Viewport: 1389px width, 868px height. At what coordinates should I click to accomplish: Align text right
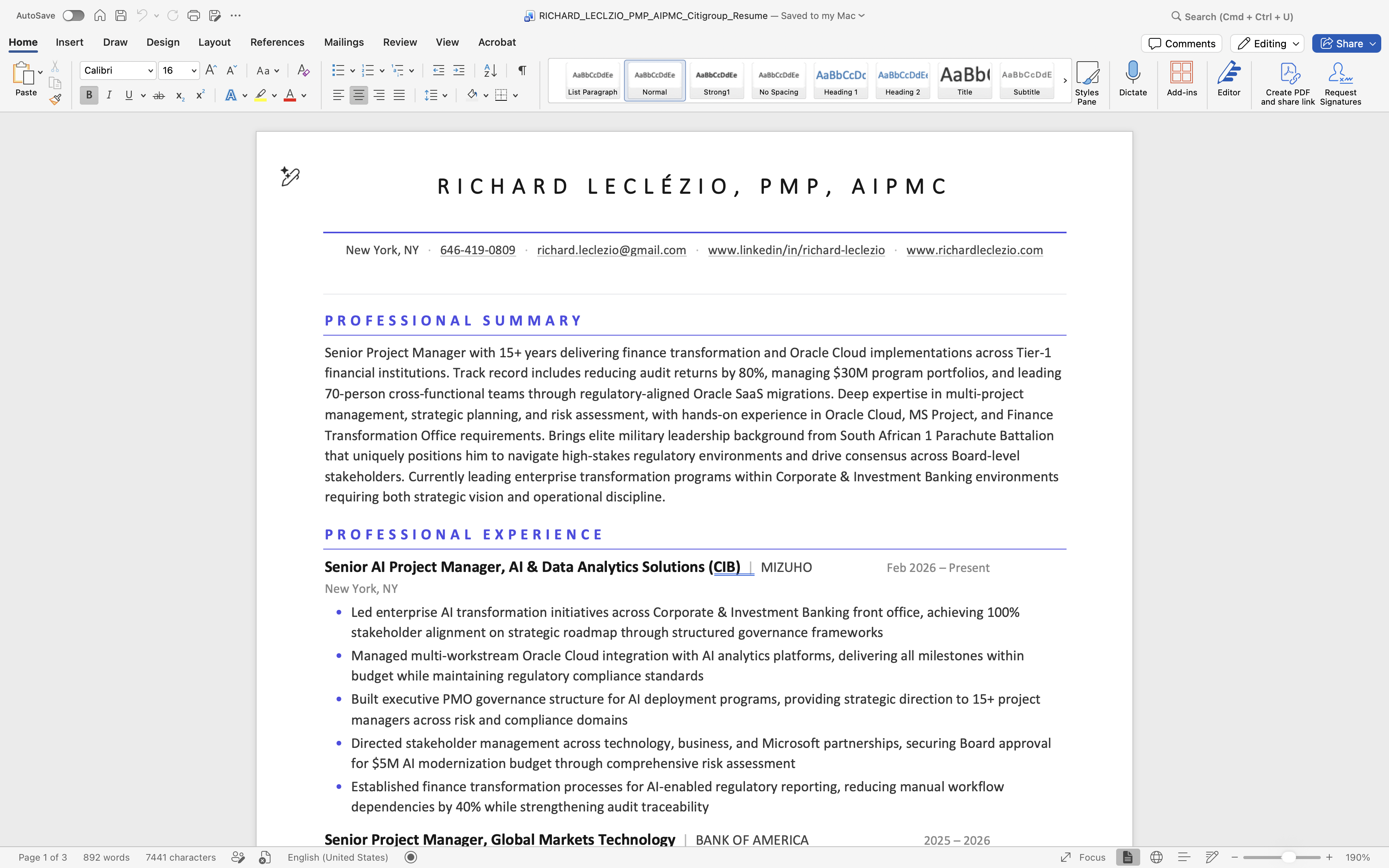379,95
